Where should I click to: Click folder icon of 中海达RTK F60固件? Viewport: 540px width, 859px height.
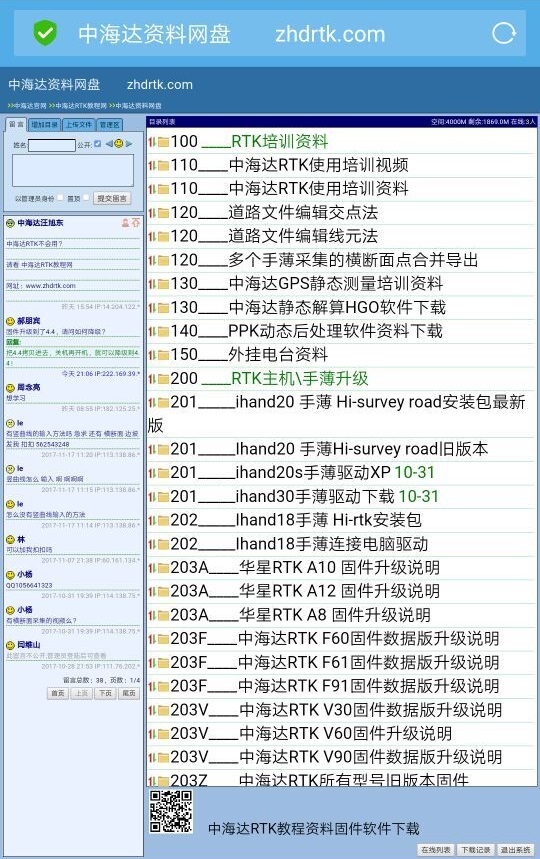tap(163, 639)
